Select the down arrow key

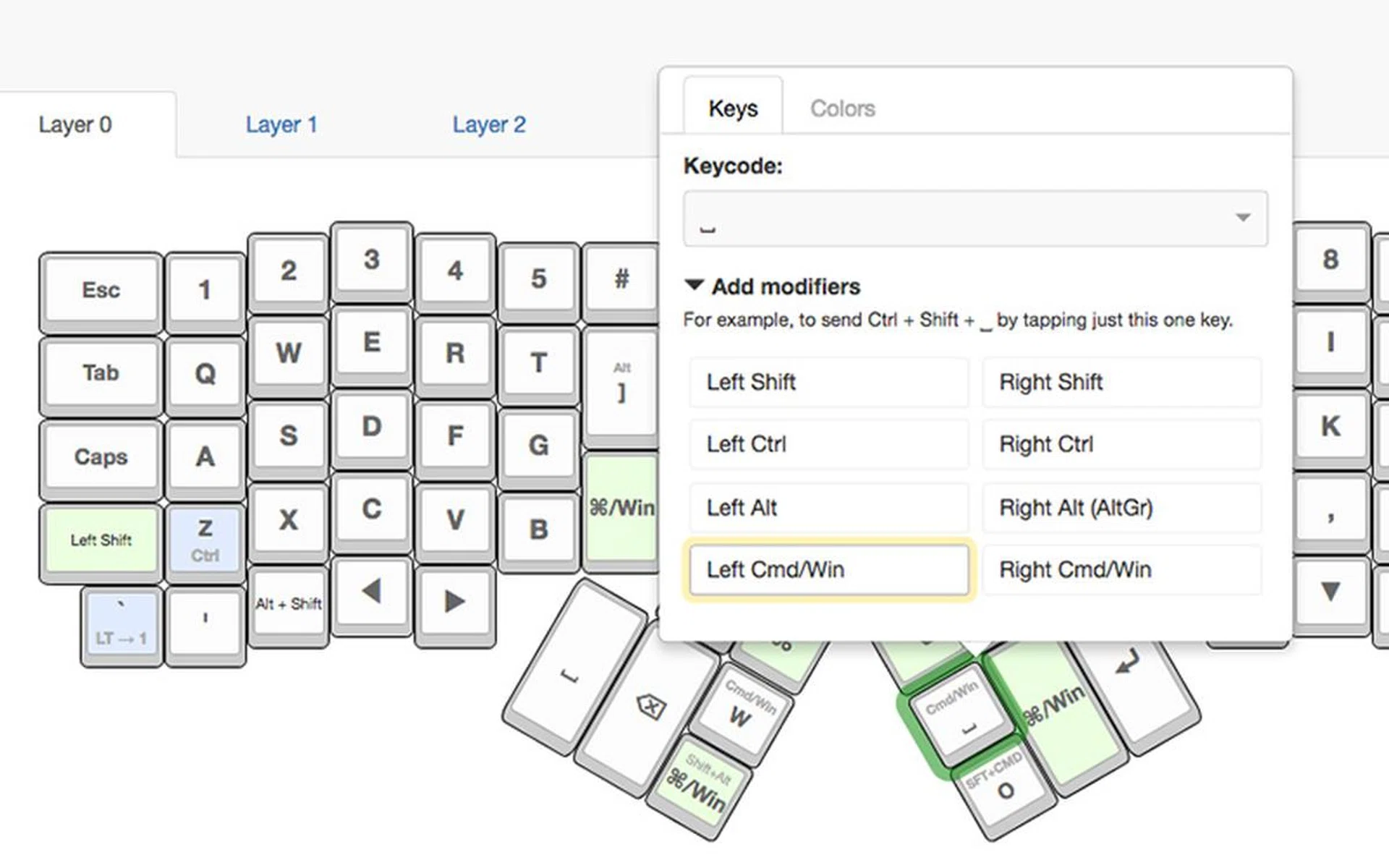point(1330,592)
